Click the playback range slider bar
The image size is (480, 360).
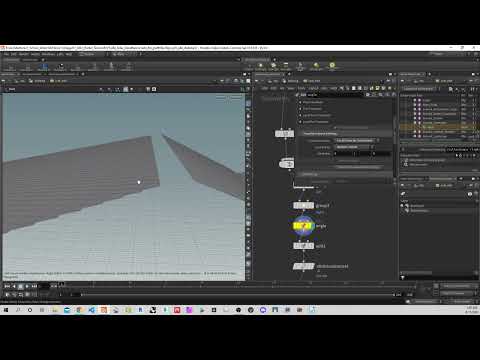(x=237, y=294)
